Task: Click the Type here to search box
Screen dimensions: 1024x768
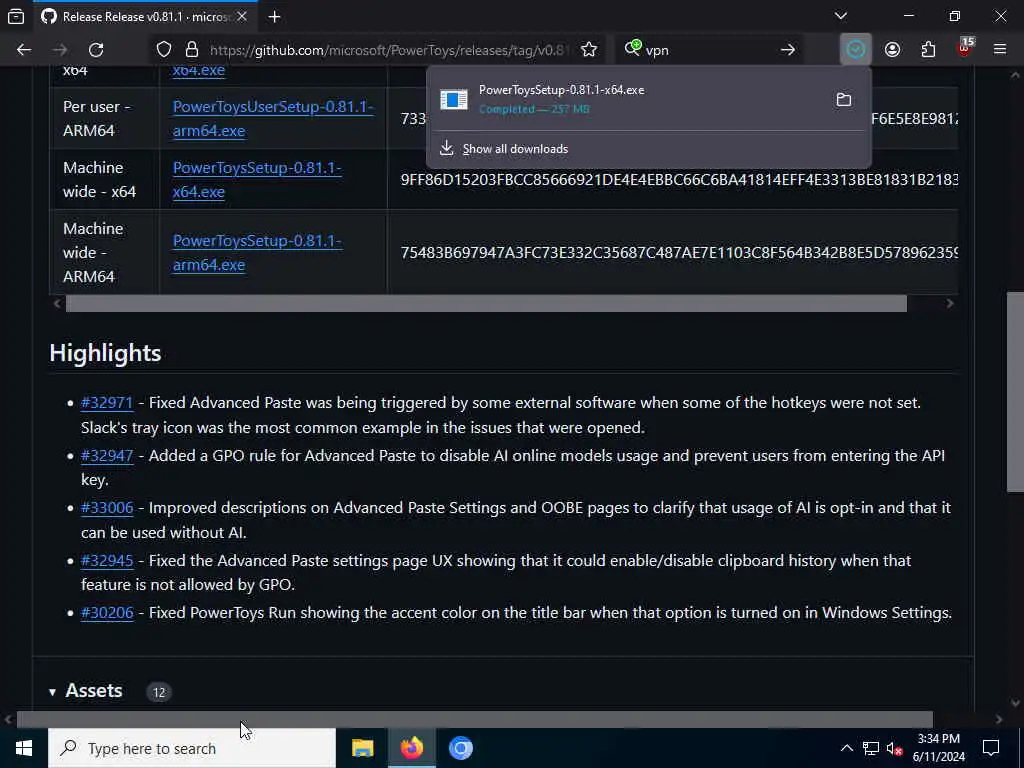Action: (192, 748)
